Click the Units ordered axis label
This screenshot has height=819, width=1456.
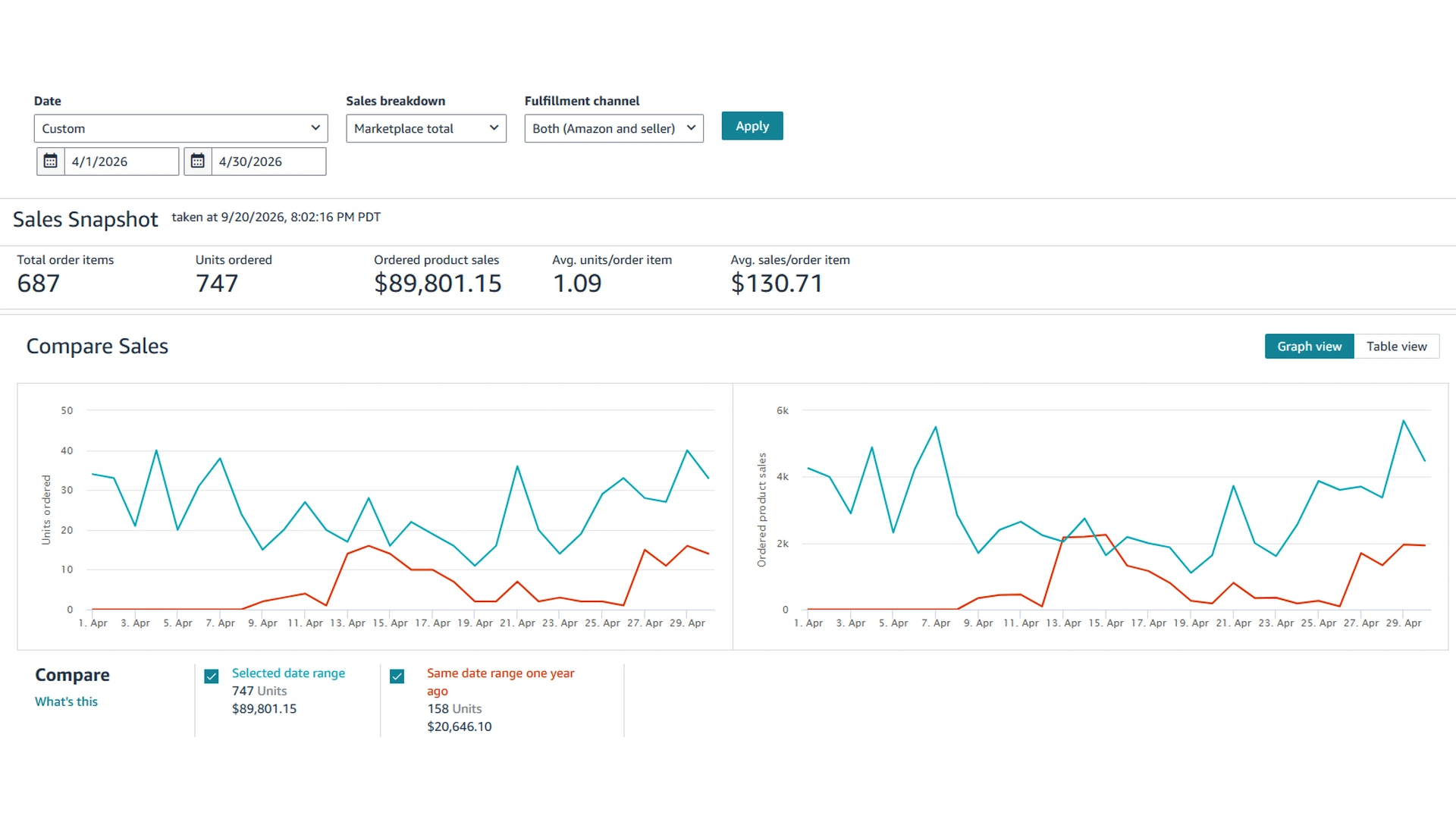click(x=46, y=510)
